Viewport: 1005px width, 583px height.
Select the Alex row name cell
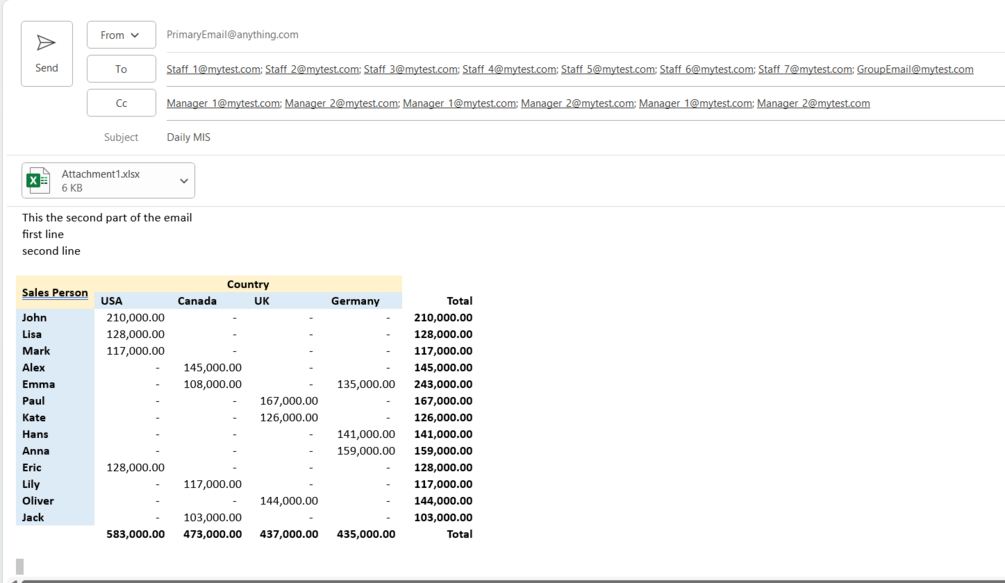click(55, 368)
